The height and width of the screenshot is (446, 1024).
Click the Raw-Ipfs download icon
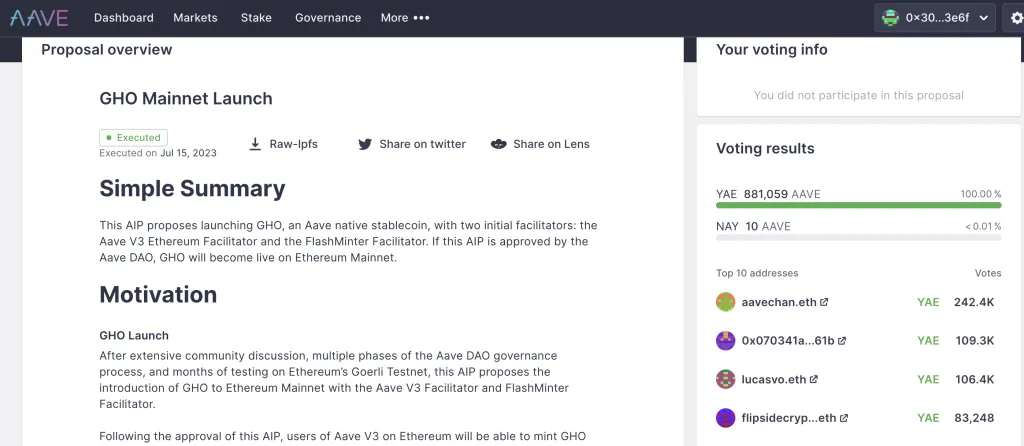255,144
